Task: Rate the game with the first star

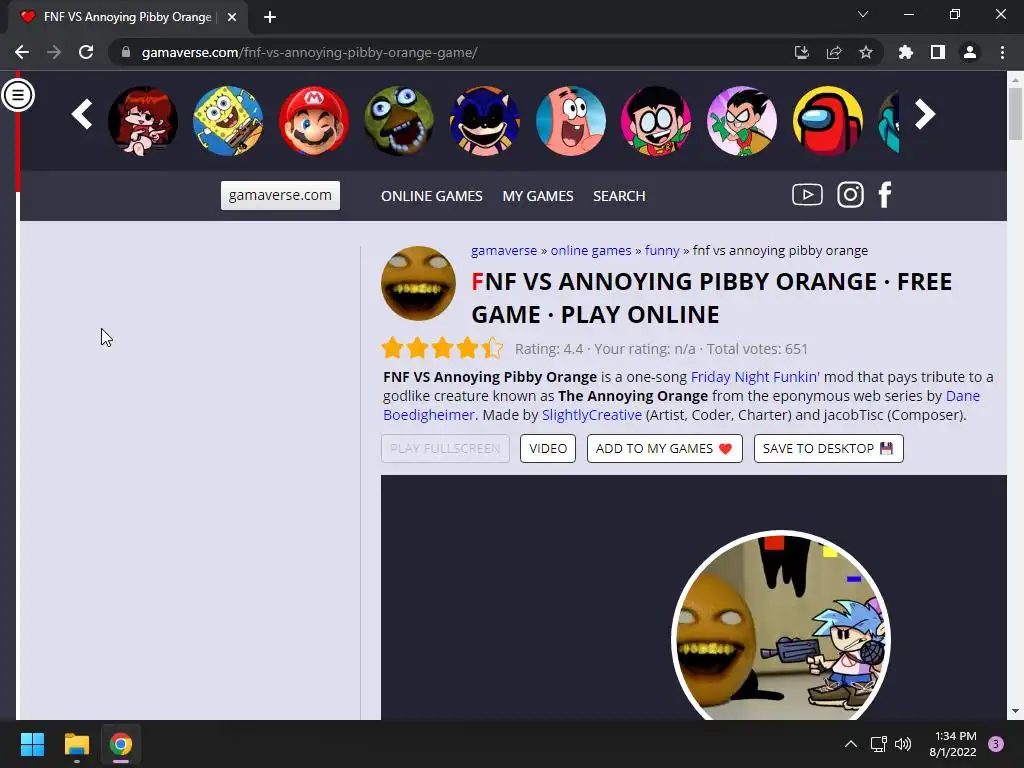Action: click(392, 348)
